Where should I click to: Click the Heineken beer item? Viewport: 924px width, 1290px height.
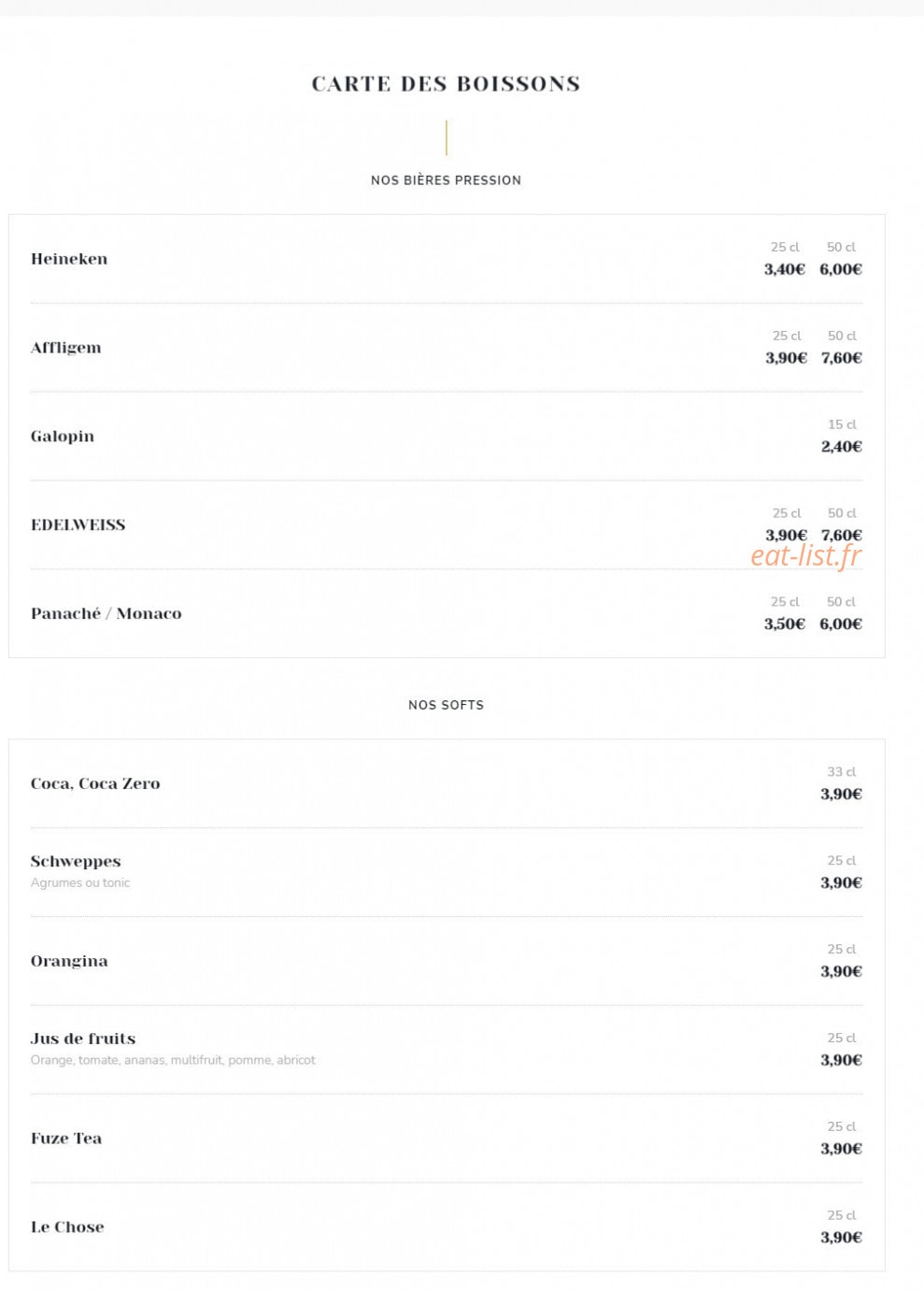pyautogui.click(x=69, y=259)
